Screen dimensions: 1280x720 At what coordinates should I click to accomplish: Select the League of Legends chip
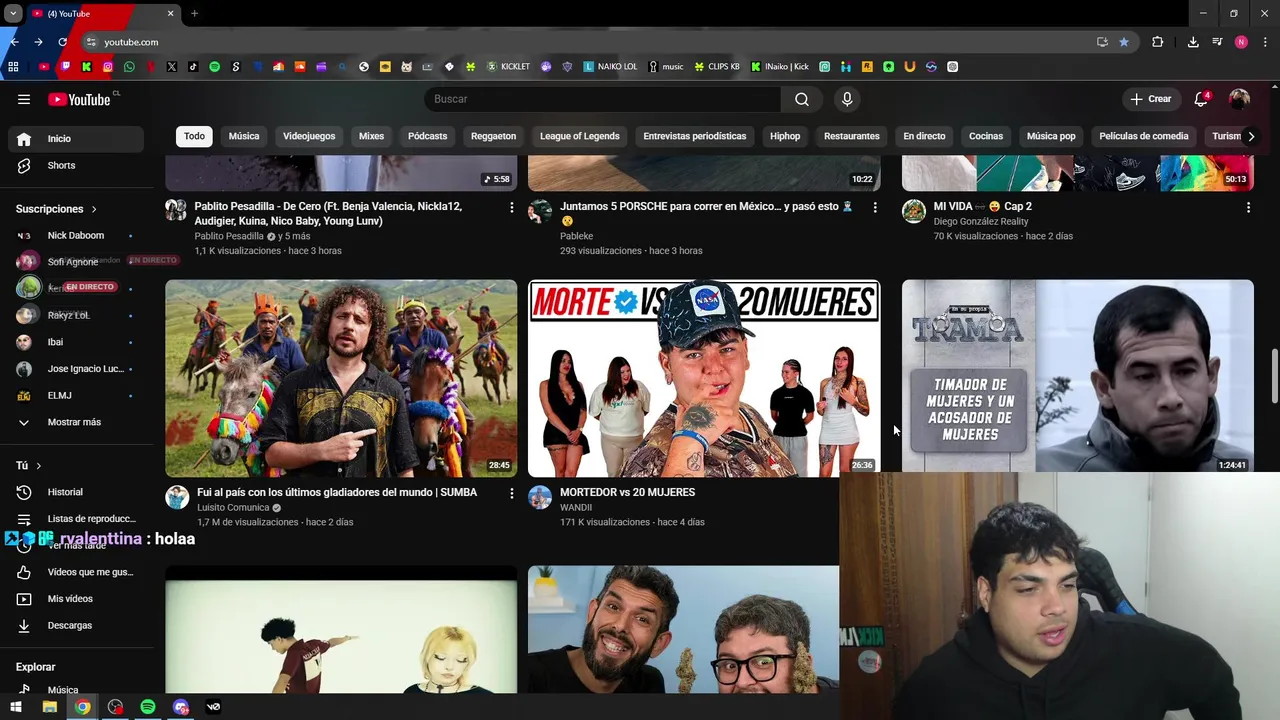coord(580,136)
